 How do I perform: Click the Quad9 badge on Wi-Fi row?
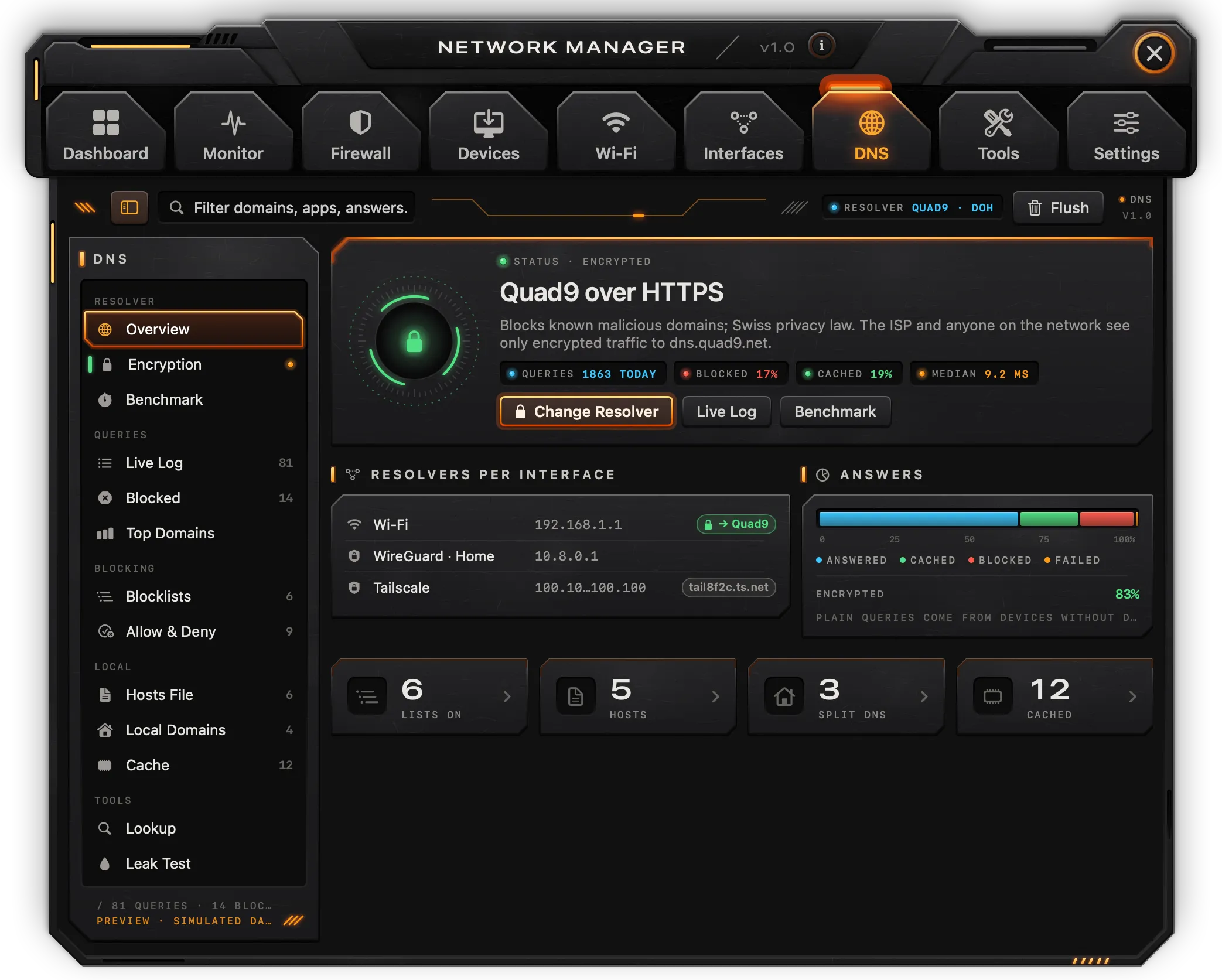[736, 524]
